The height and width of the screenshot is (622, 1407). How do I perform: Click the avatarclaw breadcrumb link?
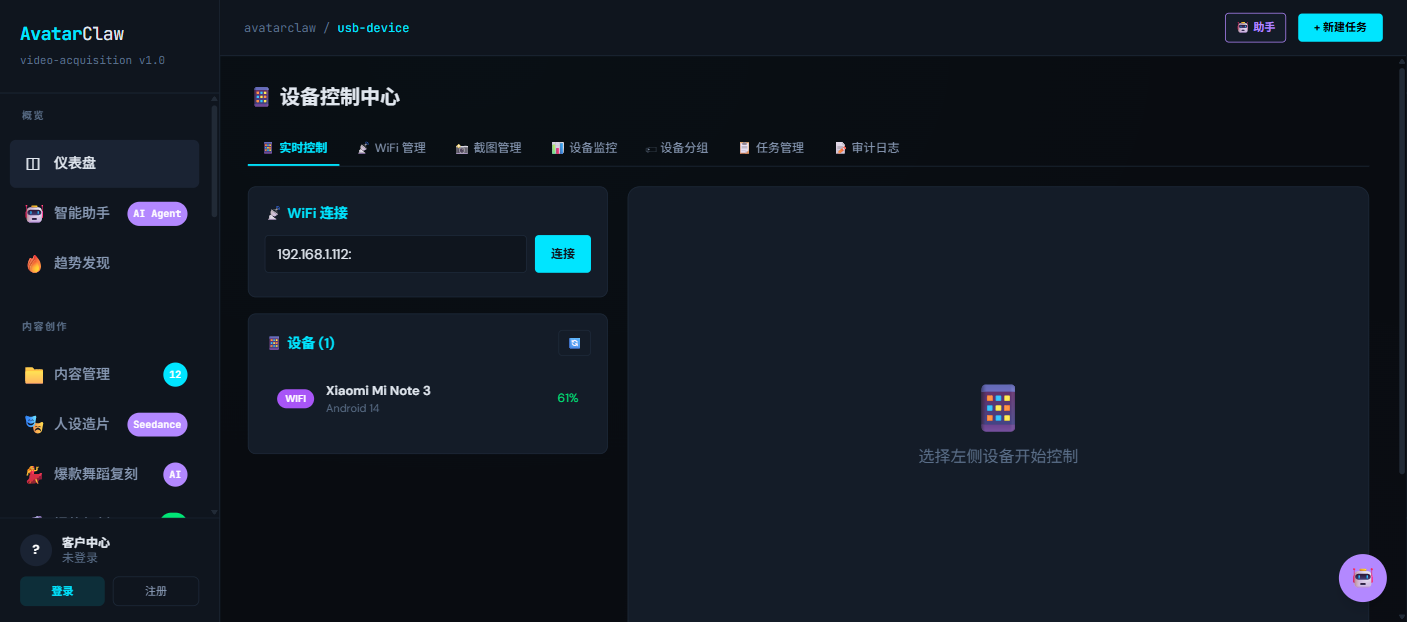[x=279, y=28]
